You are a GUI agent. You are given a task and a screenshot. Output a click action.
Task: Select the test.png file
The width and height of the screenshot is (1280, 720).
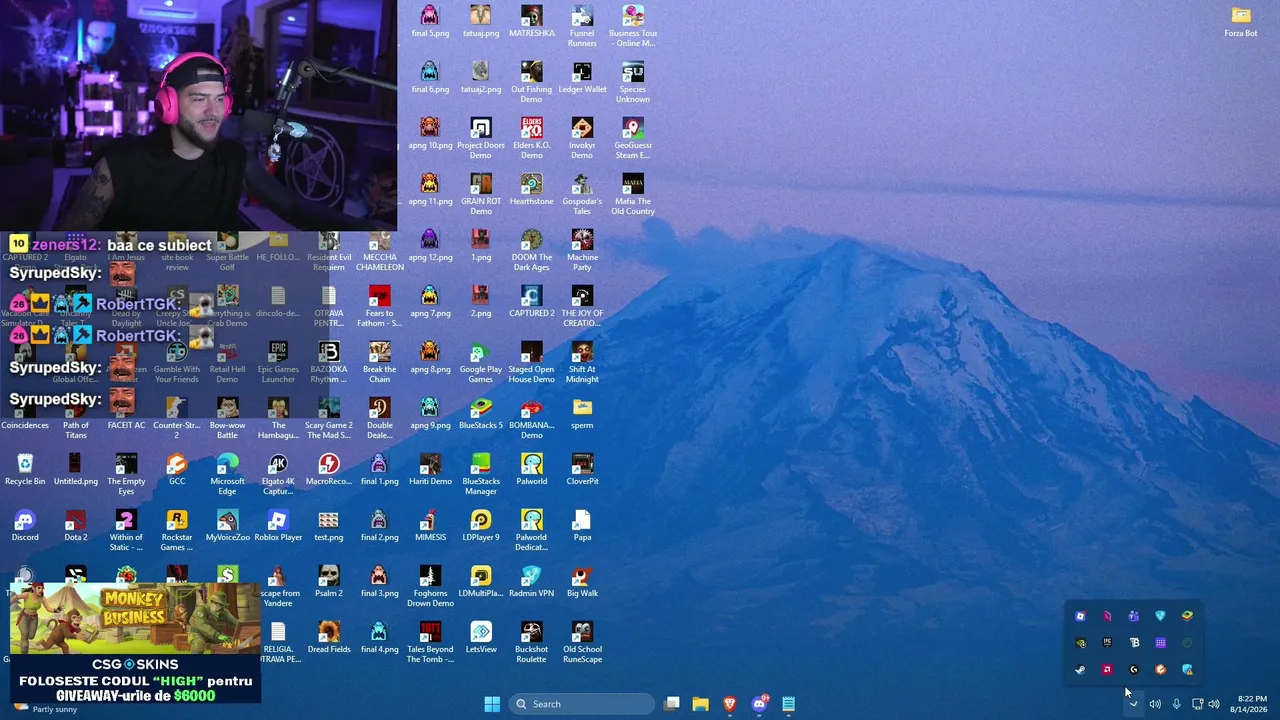pos(329,526)
